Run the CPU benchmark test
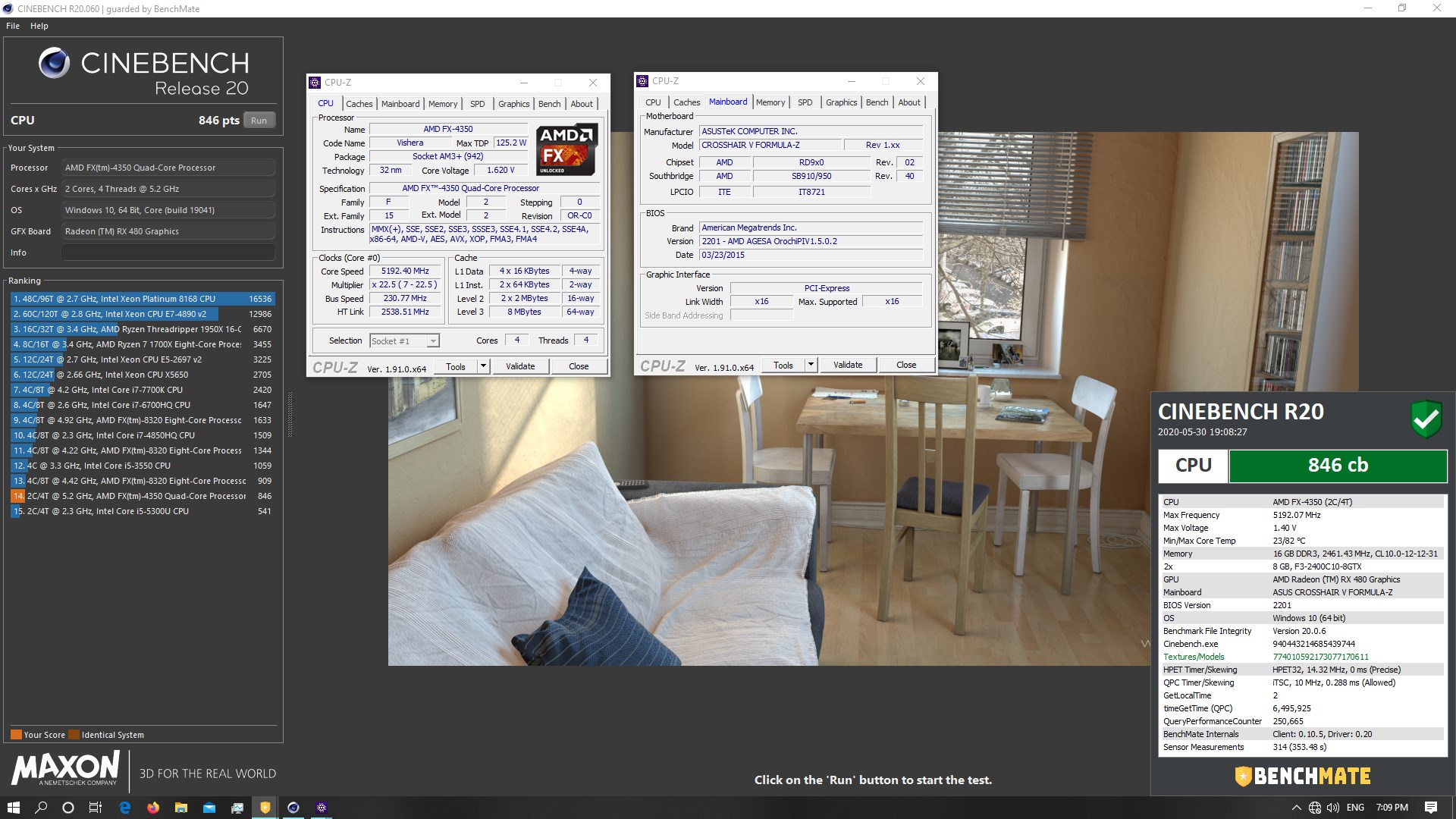The width and height of the screenshot is (1456, 819). (x=259, y=121)
